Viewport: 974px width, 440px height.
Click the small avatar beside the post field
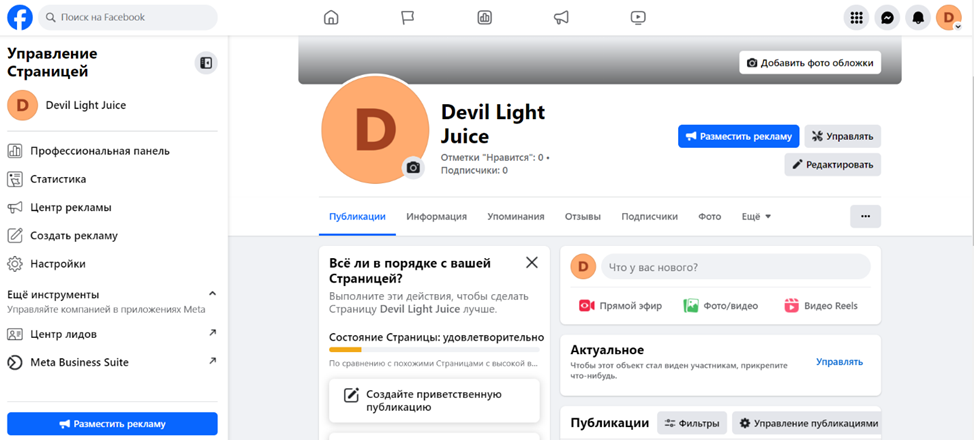[583, 267]
